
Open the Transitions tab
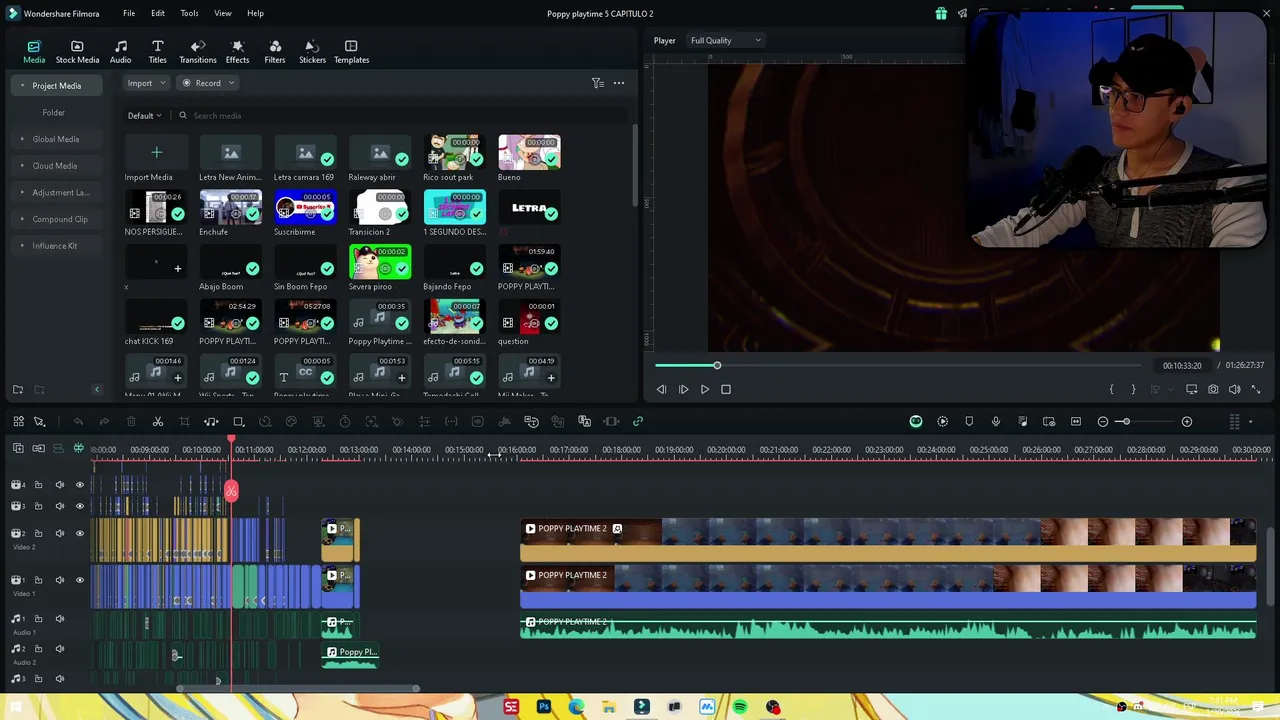197,52
